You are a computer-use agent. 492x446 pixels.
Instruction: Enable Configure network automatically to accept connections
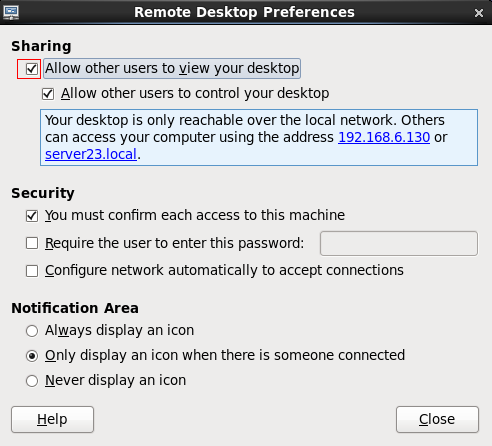[x=32, y=271]
